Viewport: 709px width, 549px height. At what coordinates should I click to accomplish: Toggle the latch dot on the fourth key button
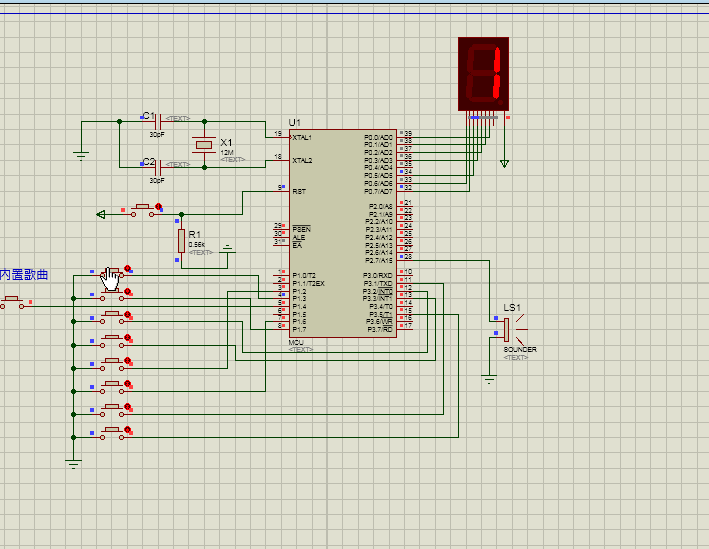point(128,337)
